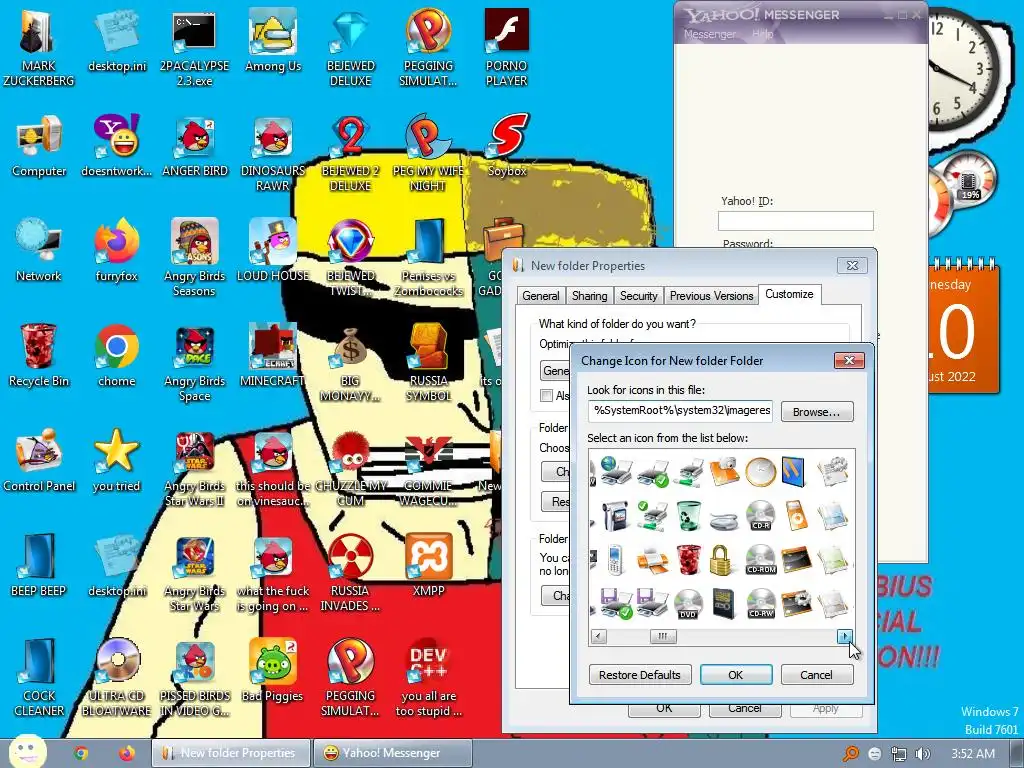Close the Change Icon dialog

(849, 360)
